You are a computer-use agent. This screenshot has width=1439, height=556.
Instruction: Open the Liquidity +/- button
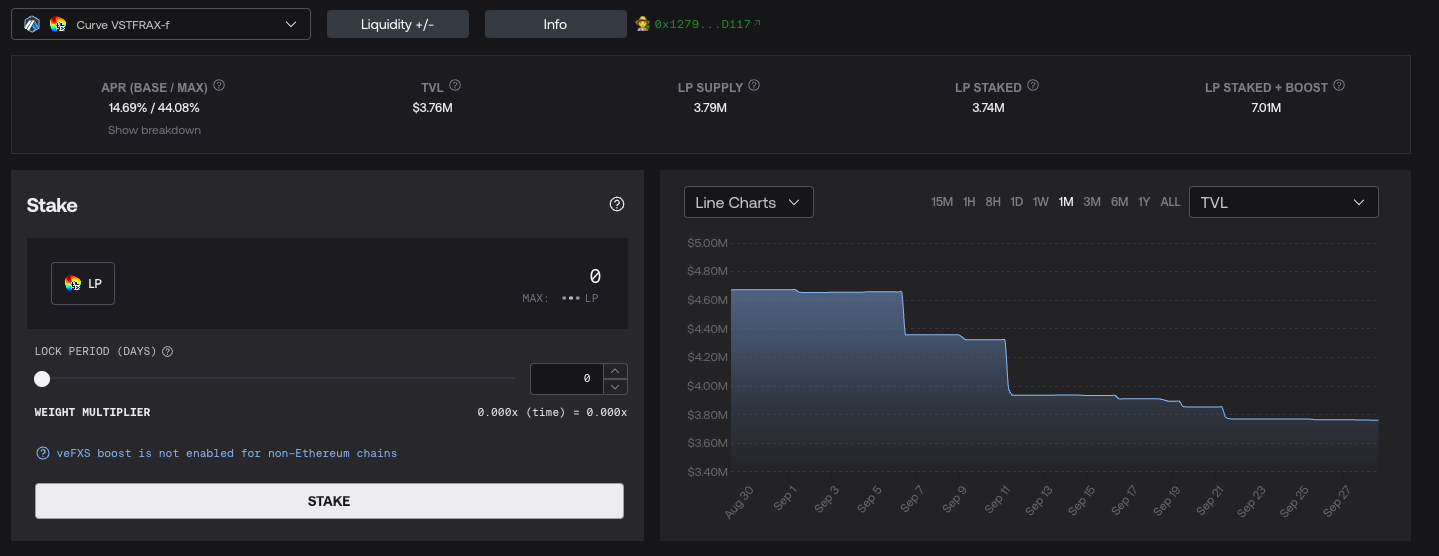click(397, 24)
